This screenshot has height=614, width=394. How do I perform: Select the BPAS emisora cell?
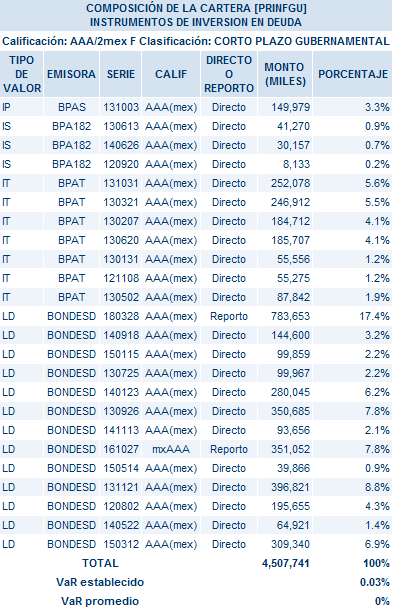coord(72,107)
